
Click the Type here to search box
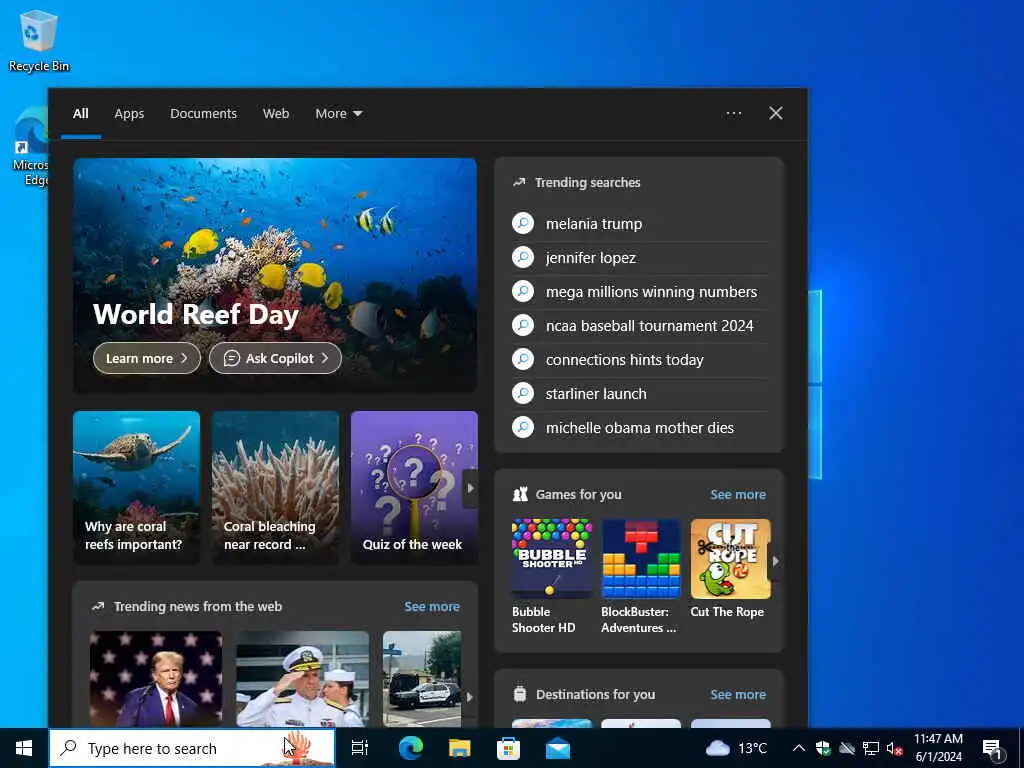tap(192, 748)
